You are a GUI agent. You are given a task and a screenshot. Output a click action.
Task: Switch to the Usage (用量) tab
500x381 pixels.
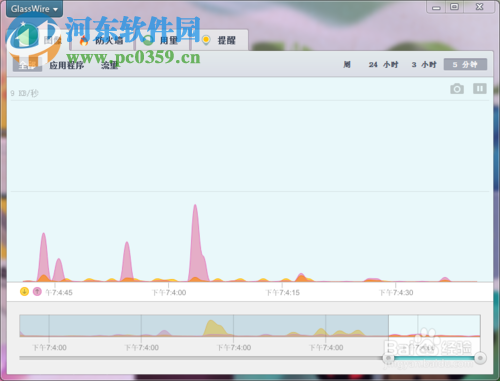click(162, 40)
